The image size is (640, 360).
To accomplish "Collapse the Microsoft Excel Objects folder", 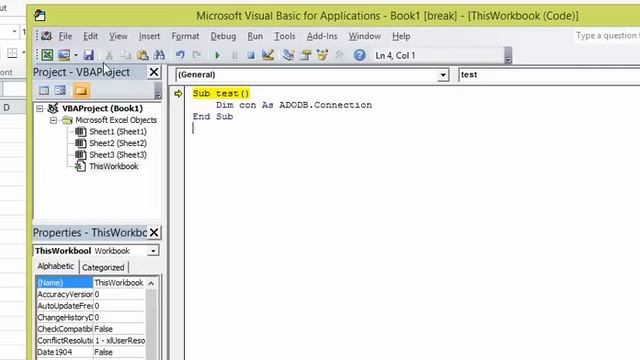I will pyautogui.click(x=53, y=120).
